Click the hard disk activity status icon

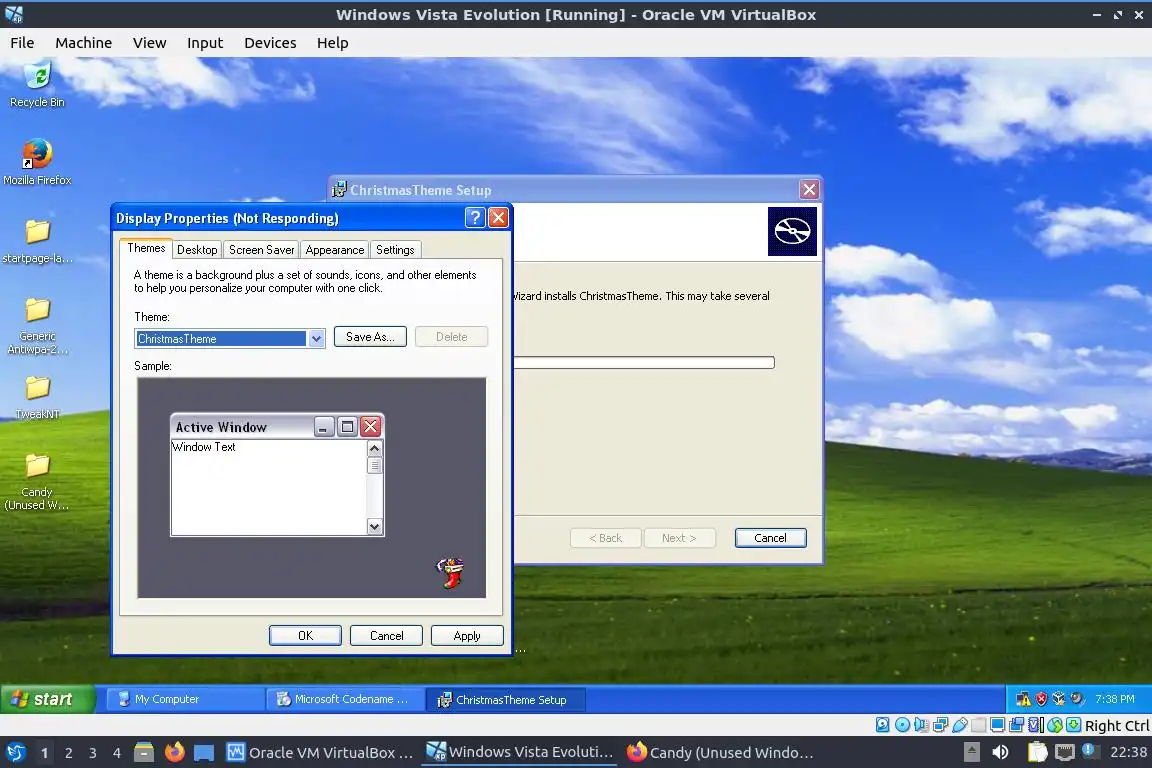(883, 725)
